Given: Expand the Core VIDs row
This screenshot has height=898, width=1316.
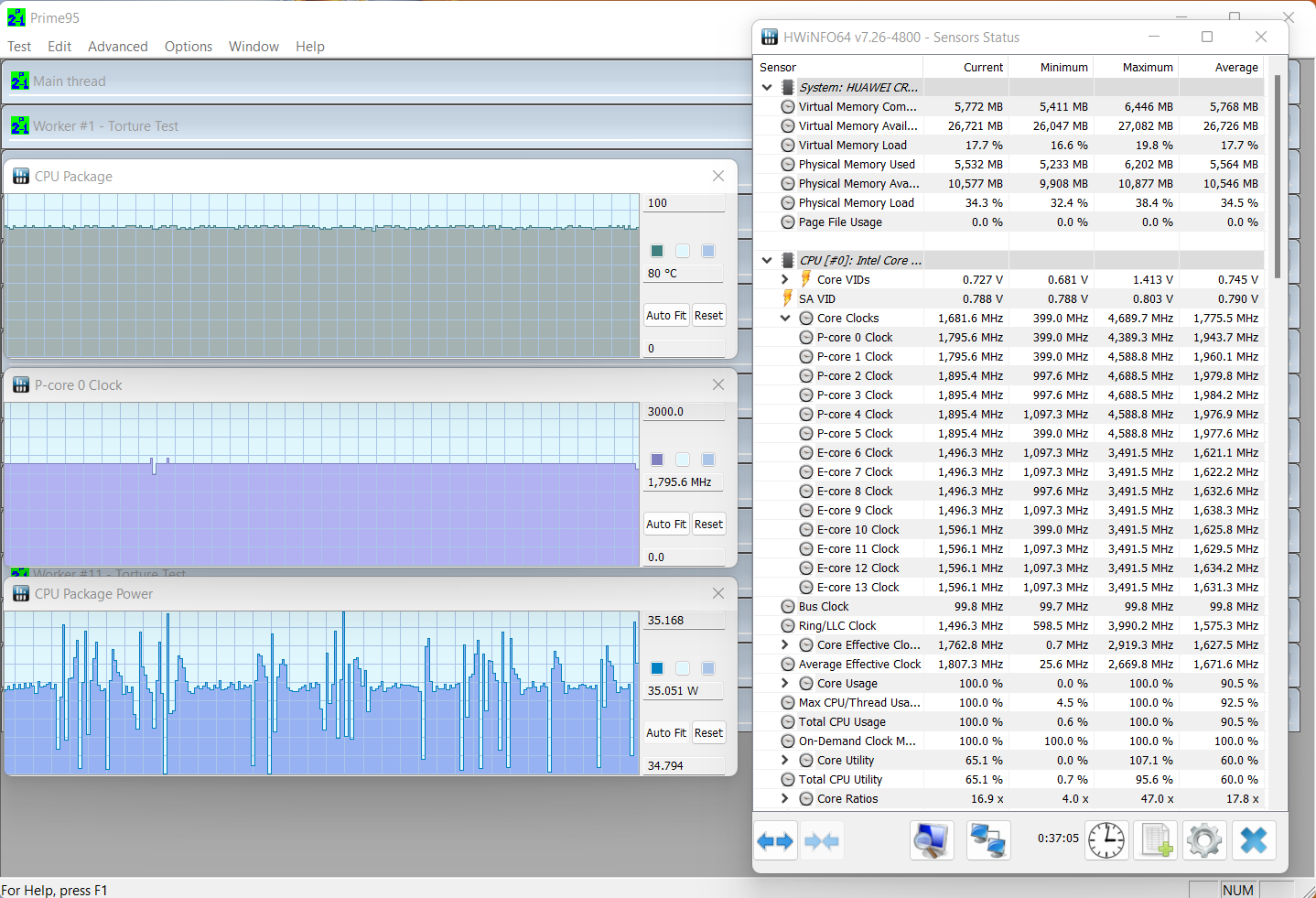Looking at the screenshot, I should (x=785, y=279).
